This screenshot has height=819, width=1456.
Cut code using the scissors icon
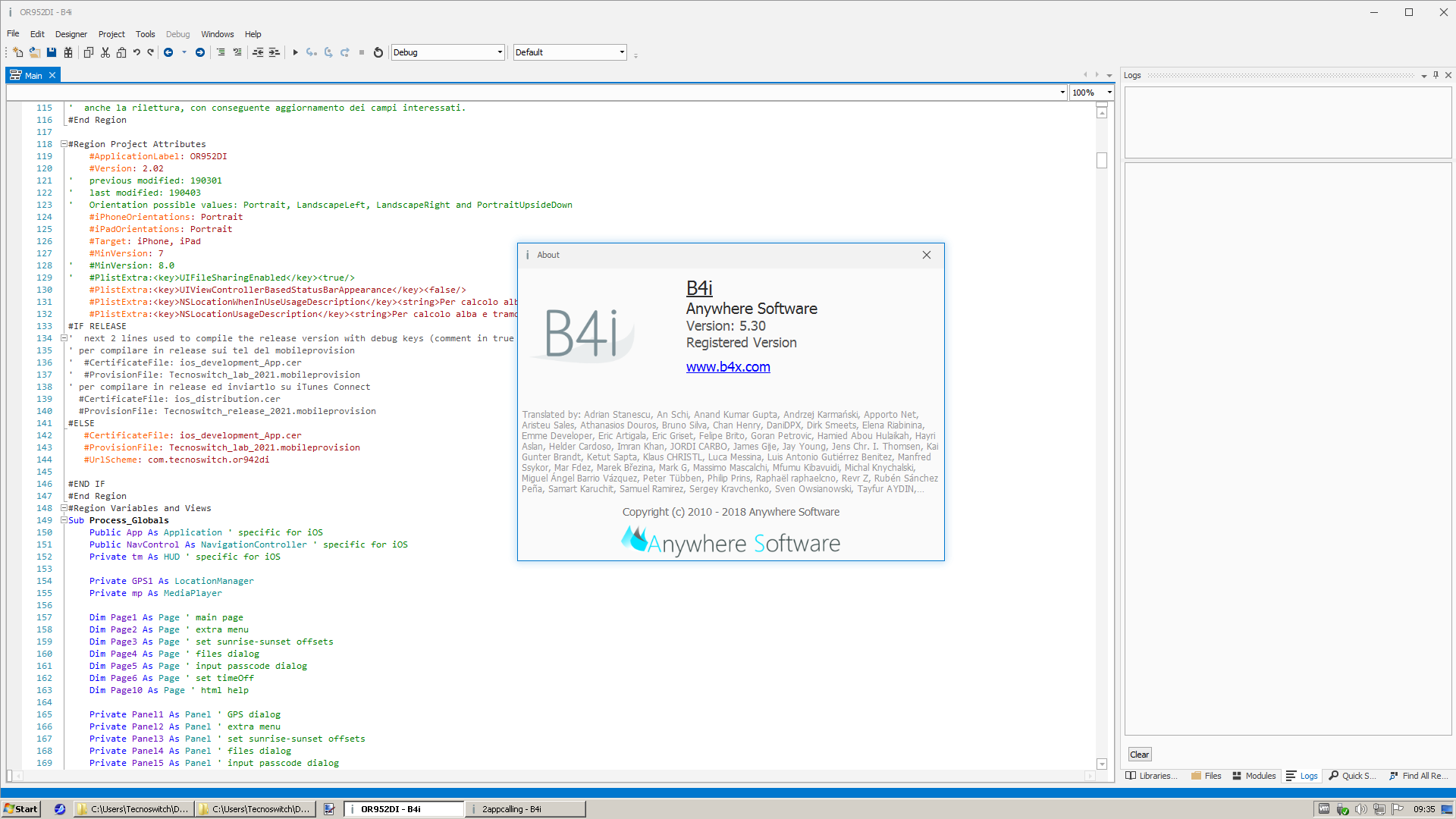(105, 52)
